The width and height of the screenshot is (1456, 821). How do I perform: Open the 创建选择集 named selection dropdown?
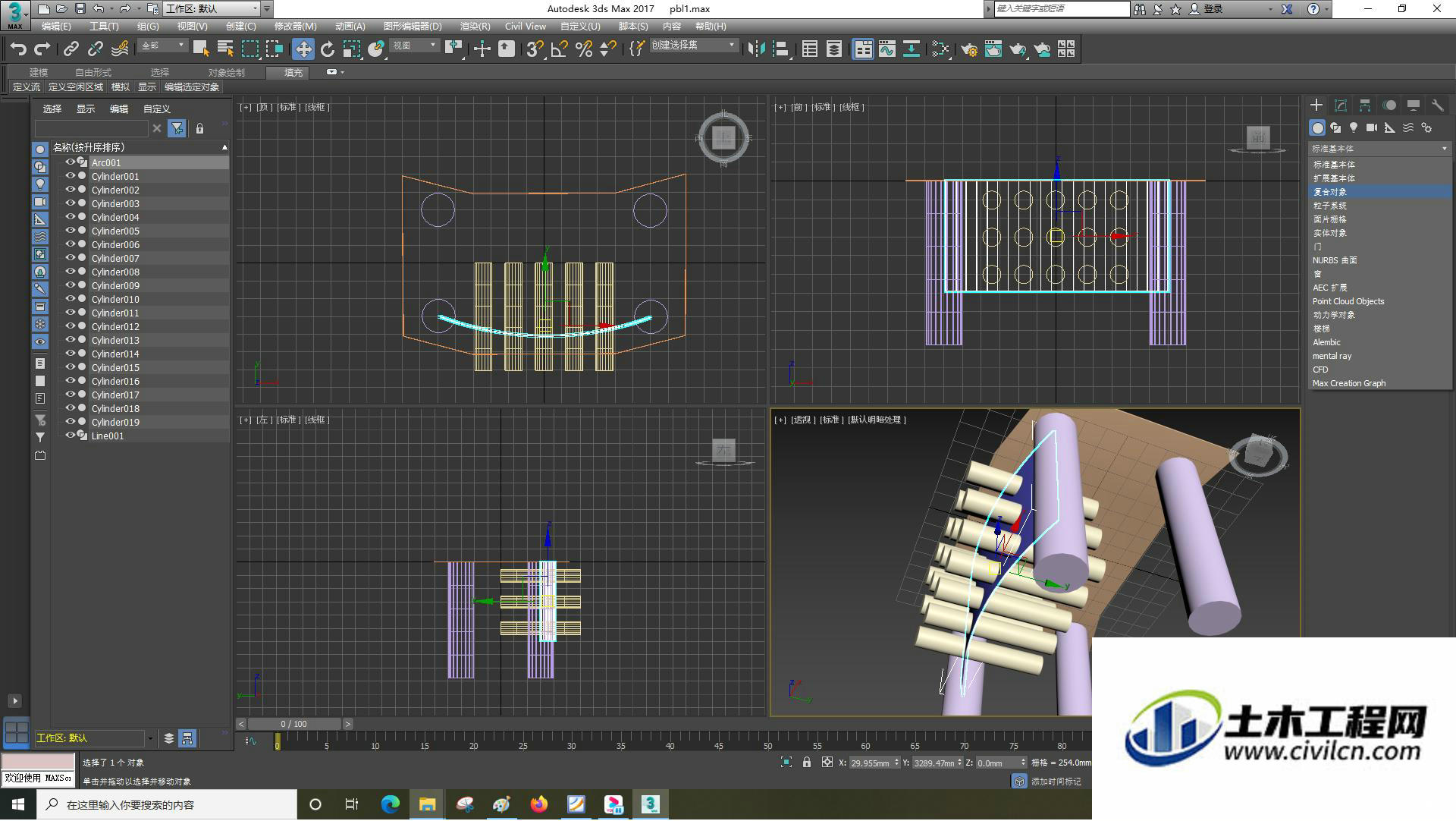[693, 46]
